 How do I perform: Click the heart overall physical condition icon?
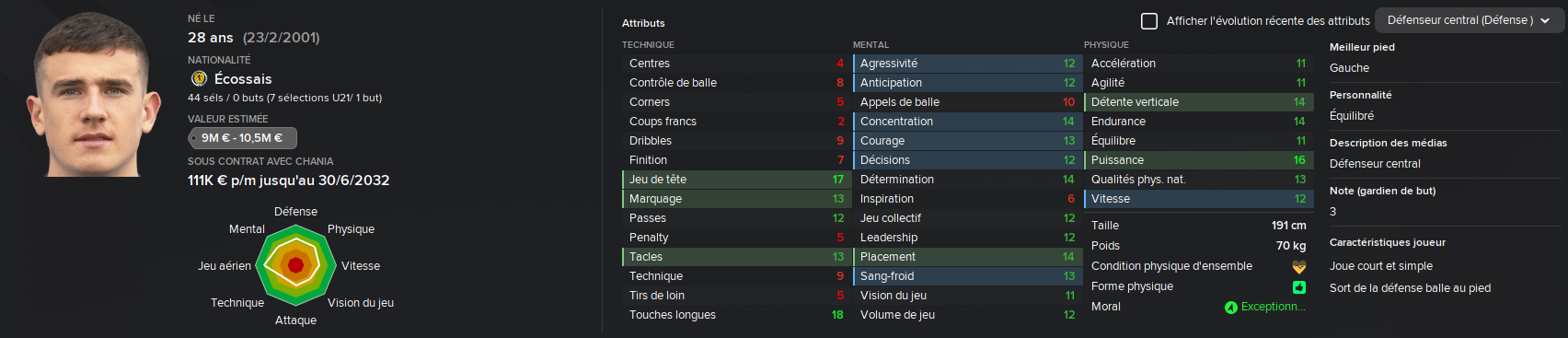click(x=1298, y=267)
